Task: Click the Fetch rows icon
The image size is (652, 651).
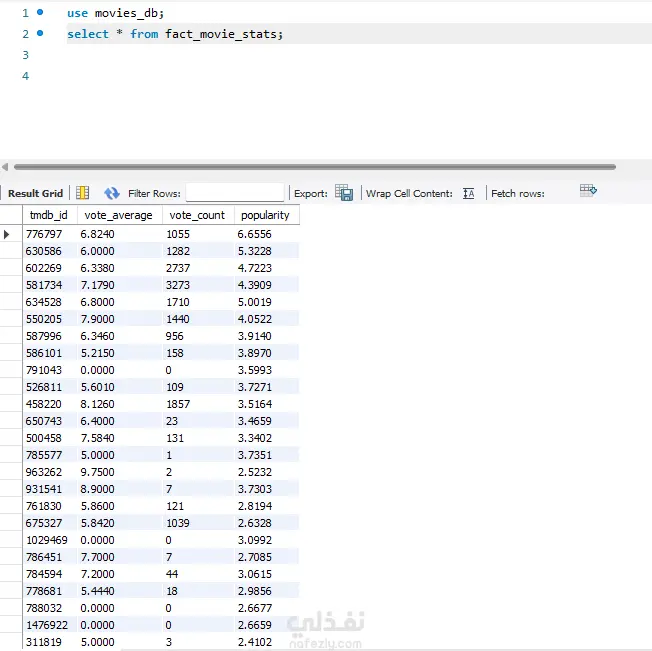Action: pyautogui.click(x=588, y=191)
